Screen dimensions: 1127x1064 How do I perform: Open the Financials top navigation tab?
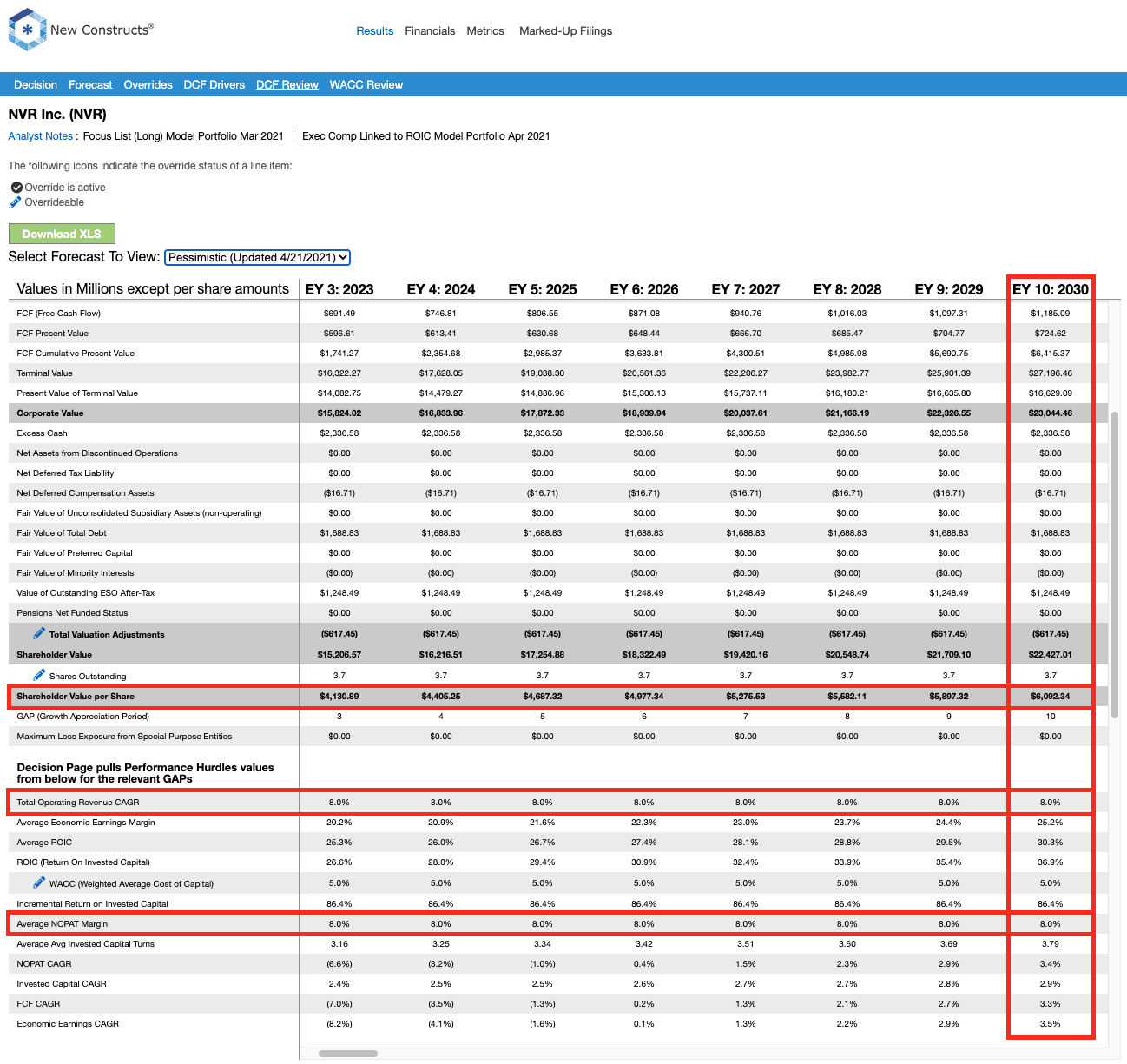[430, 30]
